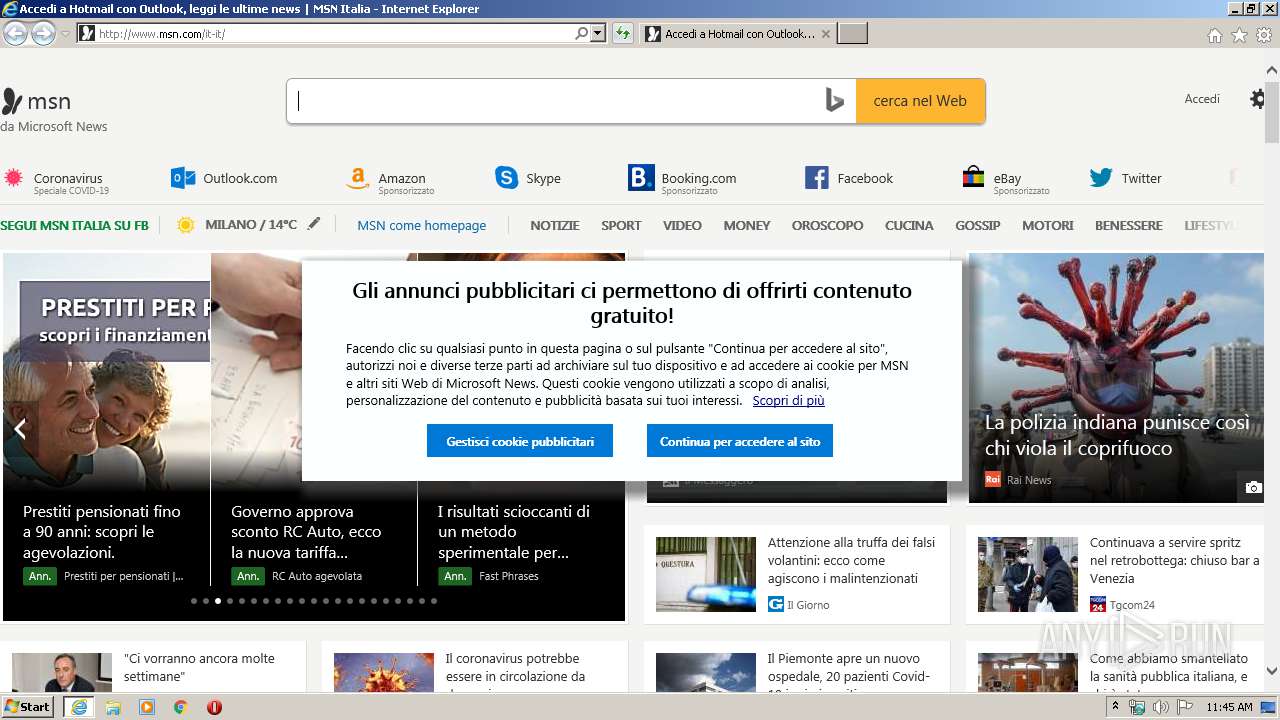Launch Internet Explorer from the taskbar
The height and width of the screenshot is (720, 1280).
click(x=79, y=707)
